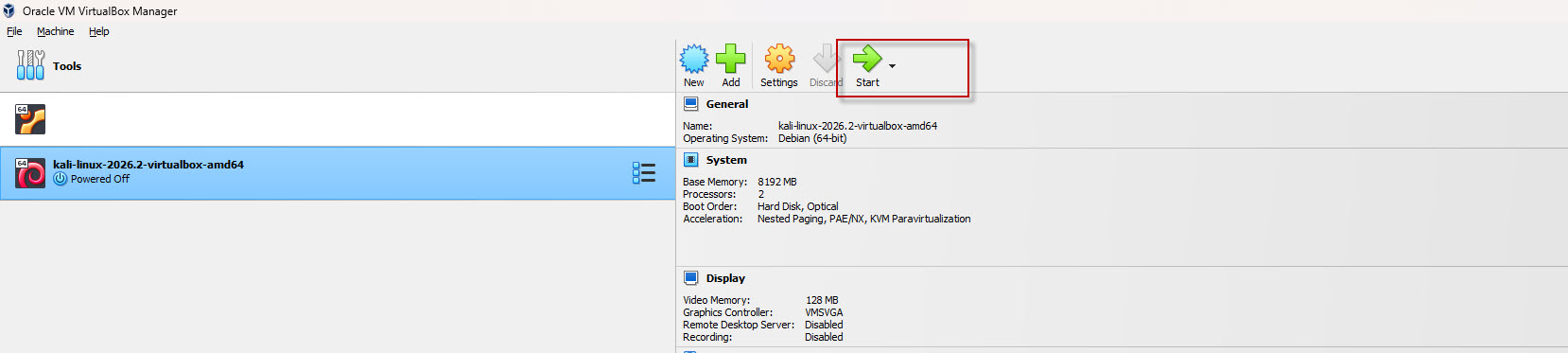Start the VM with the green arrow
Screen dimensions: 1568x353
pos(867,59)
